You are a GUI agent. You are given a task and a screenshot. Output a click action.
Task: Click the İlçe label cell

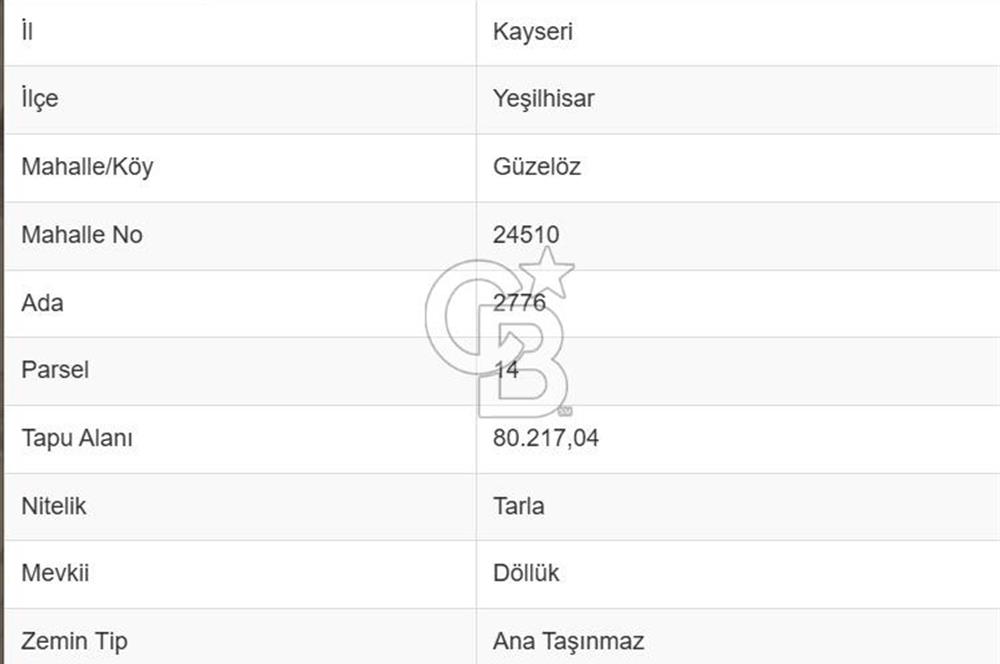pyautogui.click(x=39, y=99)
